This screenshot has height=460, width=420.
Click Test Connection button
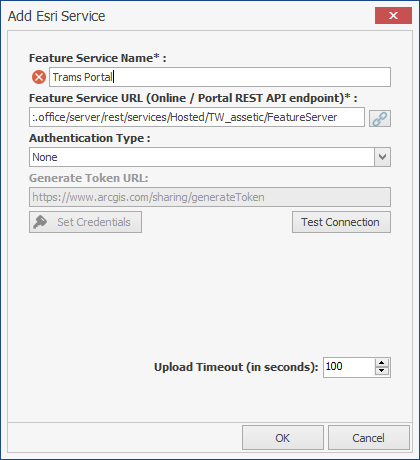(x=341, y=222)
